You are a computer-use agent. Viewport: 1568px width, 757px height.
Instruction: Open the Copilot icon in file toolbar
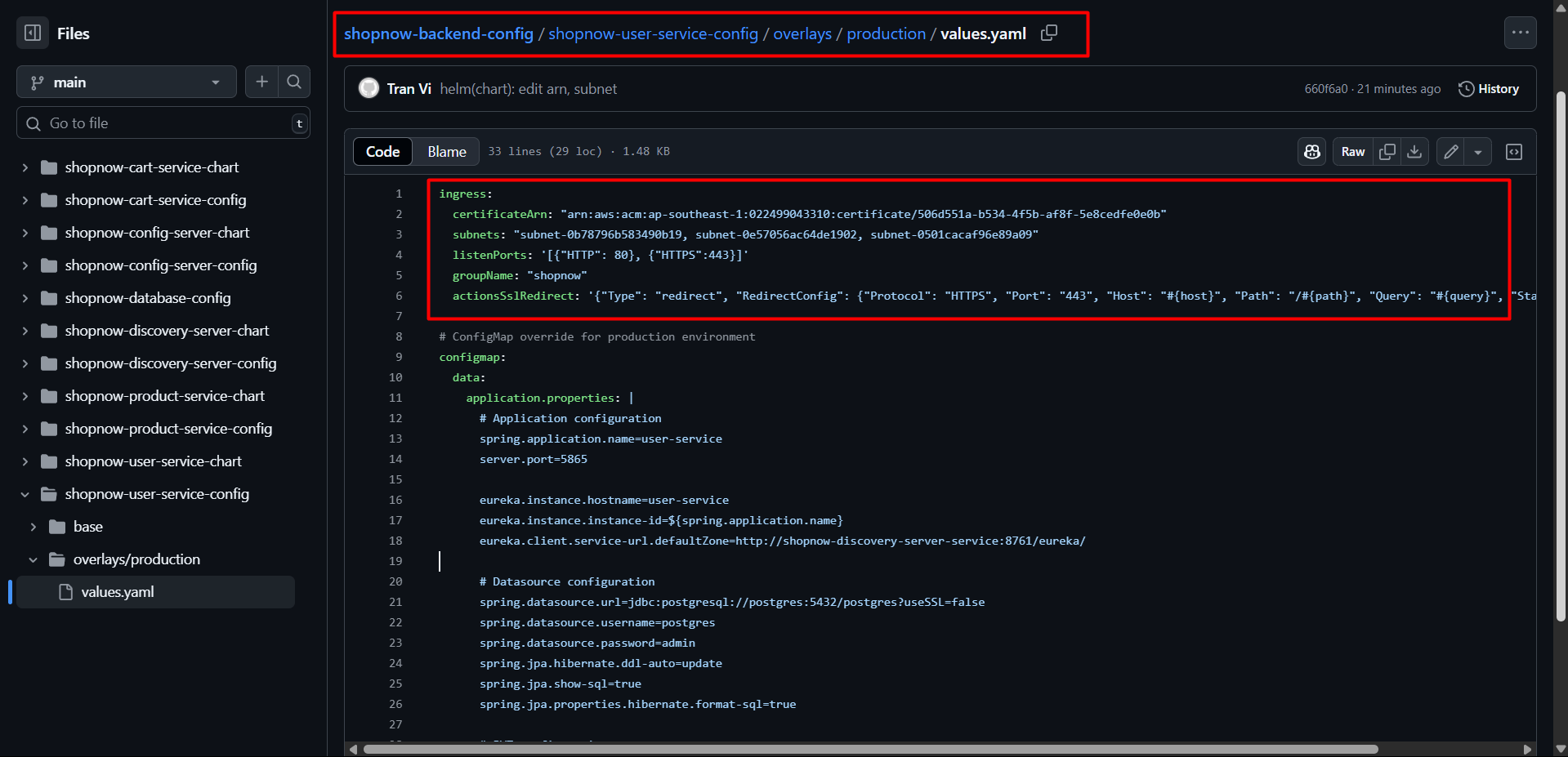click(x=1312, y=152)
